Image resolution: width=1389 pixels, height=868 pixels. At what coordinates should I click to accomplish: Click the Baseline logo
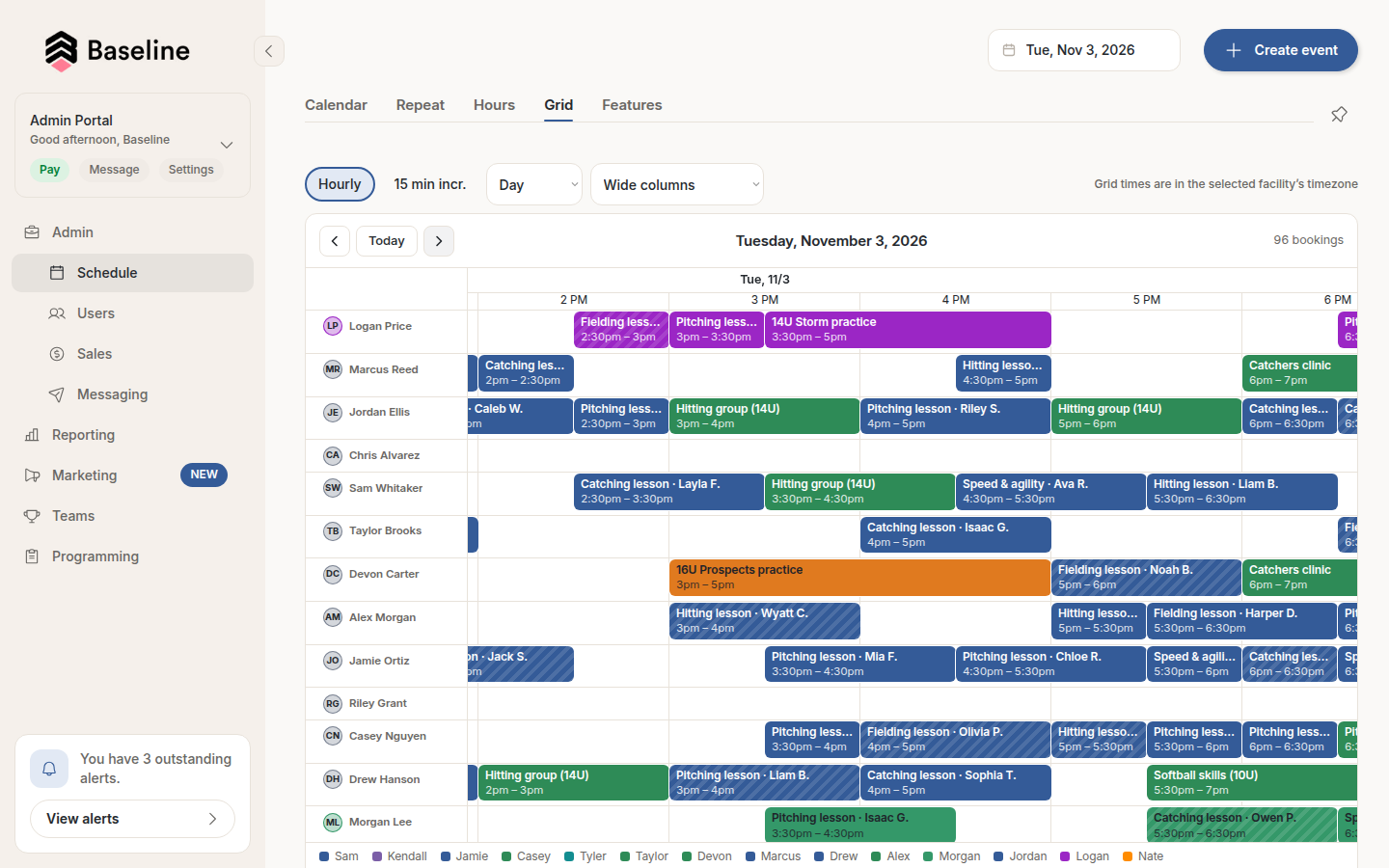pyautogui.click(x=117, y=51)
